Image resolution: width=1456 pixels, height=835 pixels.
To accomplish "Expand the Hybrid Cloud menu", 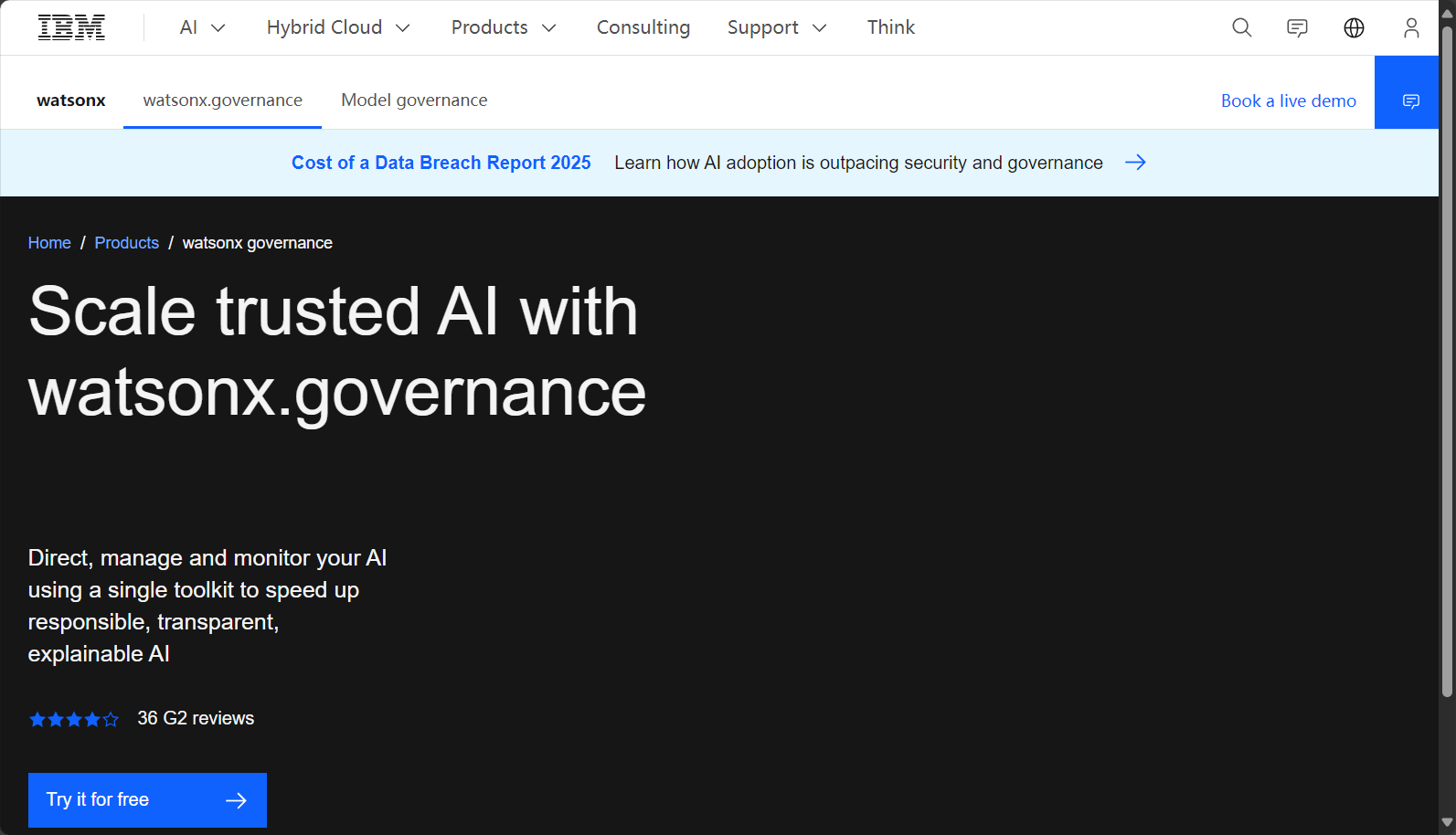I will click(x=338, y=27).
